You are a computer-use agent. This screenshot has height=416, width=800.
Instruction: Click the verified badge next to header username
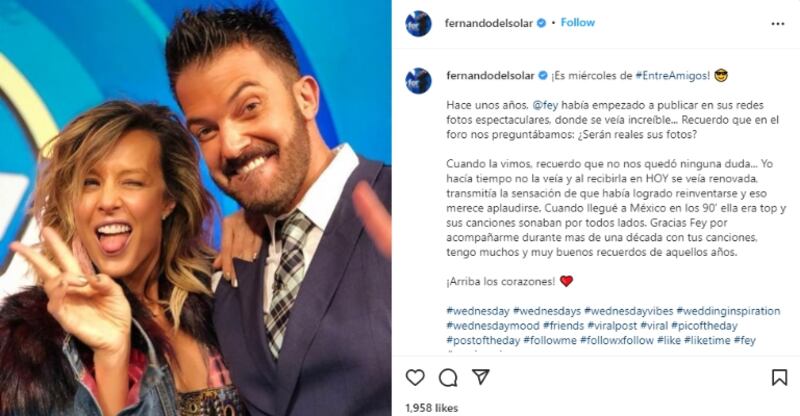(x=542, y=23)
